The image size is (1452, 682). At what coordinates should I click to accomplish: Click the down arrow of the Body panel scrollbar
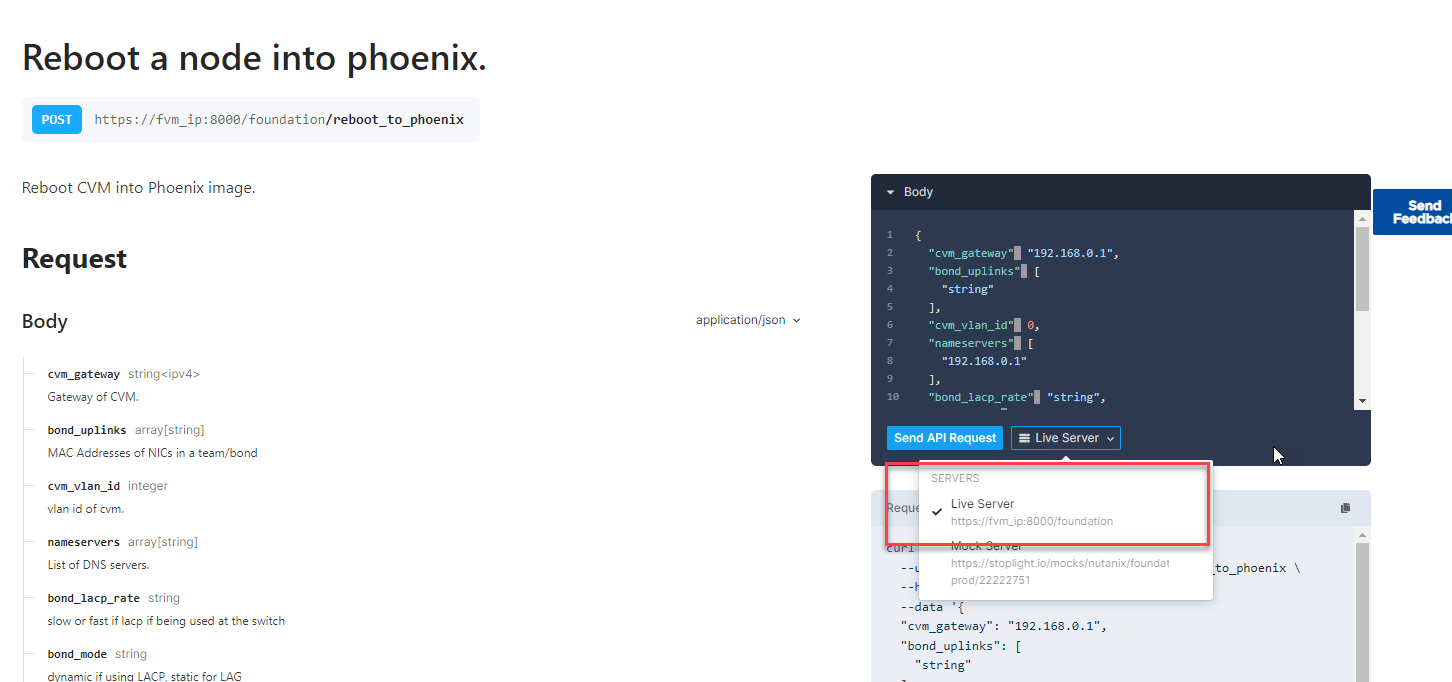pos(1361,400)
